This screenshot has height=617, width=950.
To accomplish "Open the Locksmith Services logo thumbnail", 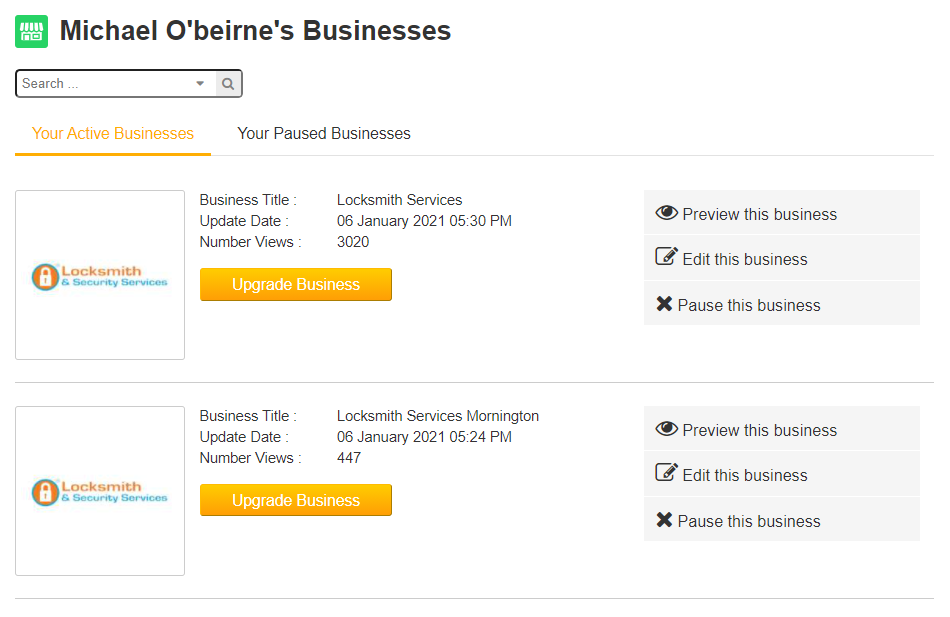I will (100, 275).
